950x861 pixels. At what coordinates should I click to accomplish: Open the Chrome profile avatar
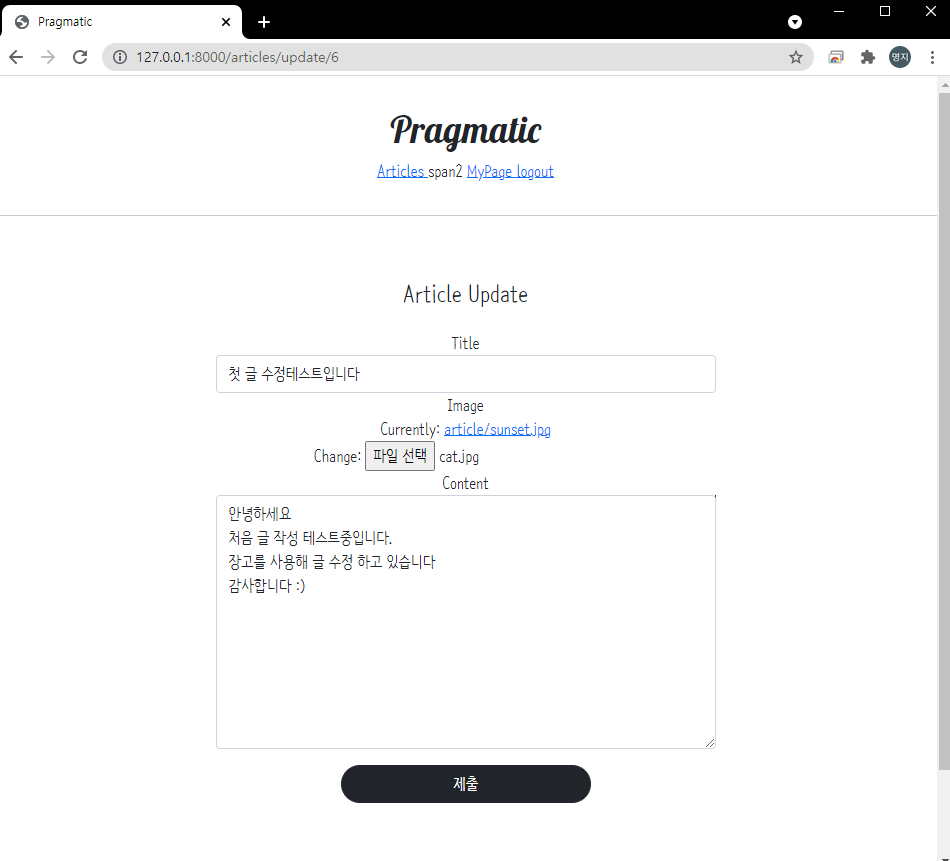900,57
